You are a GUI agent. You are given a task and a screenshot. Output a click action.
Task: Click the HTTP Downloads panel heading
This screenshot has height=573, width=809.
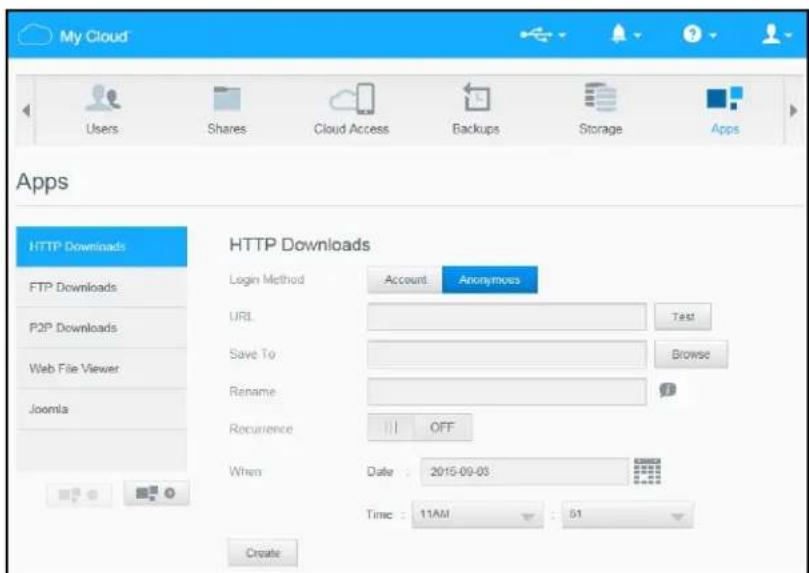(300, 244)
